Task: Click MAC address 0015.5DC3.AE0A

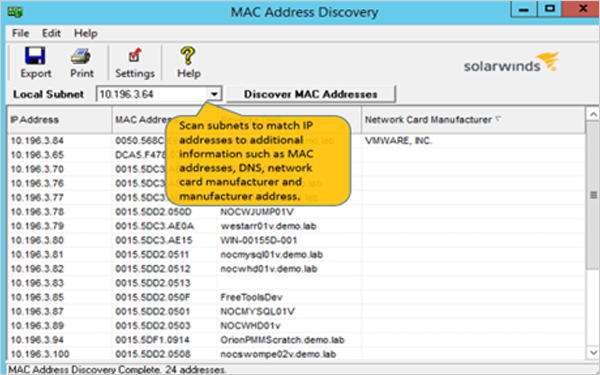Action: coord(154,226)
